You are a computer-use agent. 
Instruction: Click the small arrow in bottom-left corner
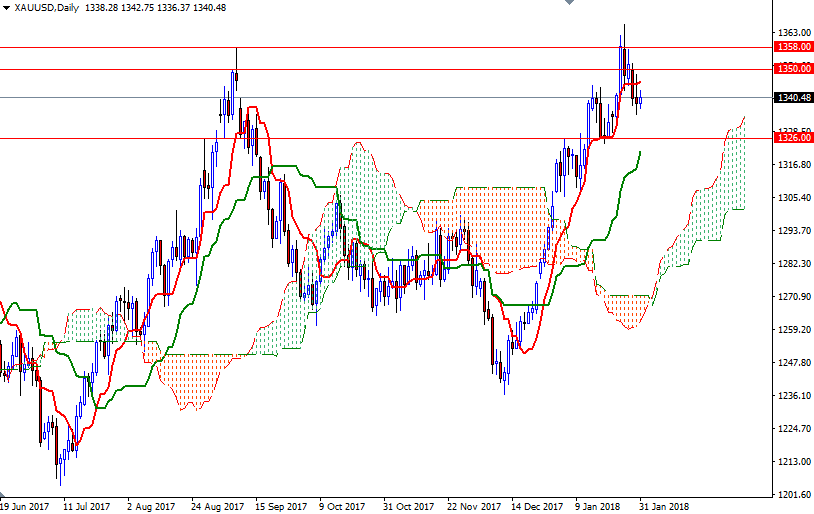(x=4, y=495)
